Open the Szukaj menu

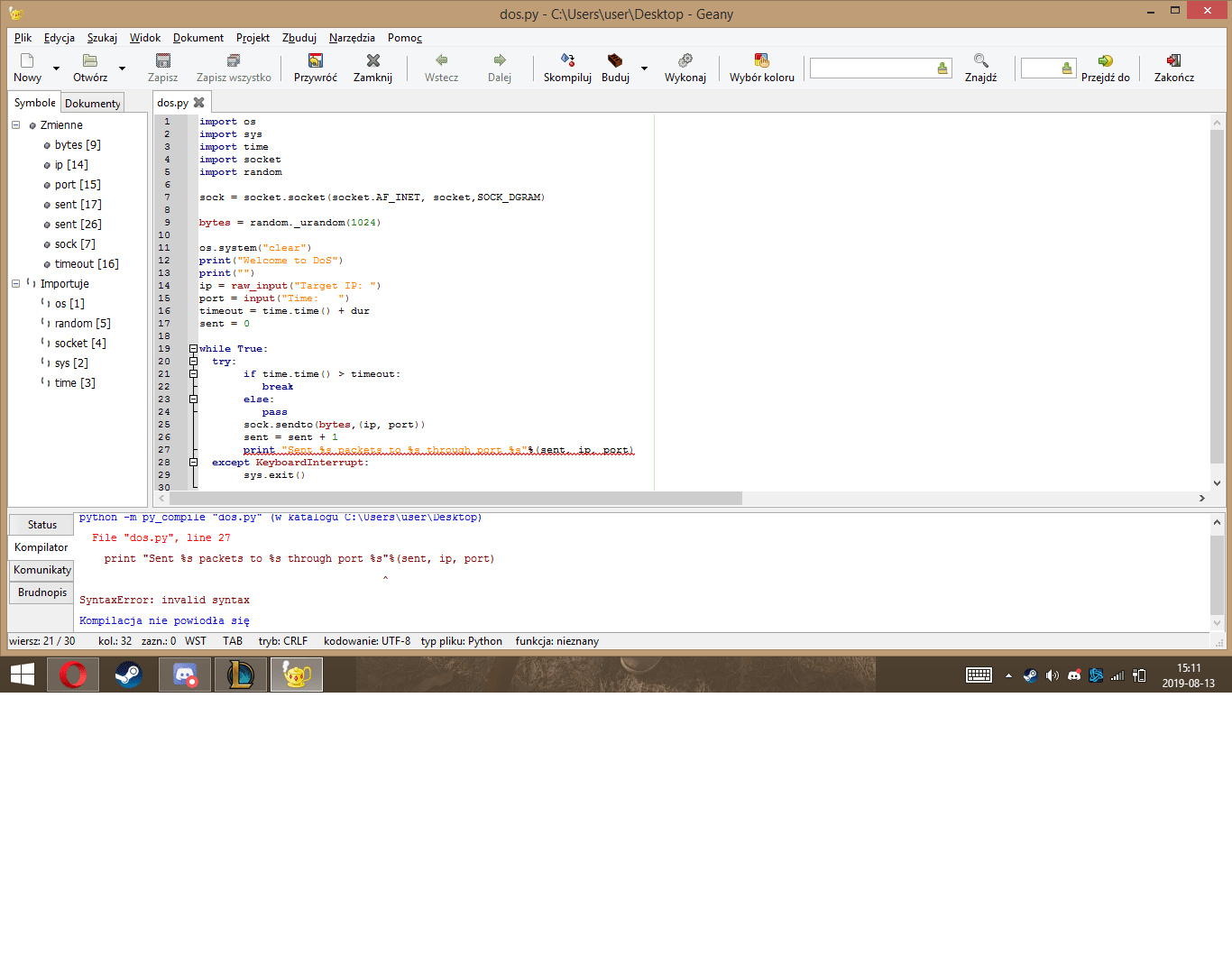coord(102,38)
